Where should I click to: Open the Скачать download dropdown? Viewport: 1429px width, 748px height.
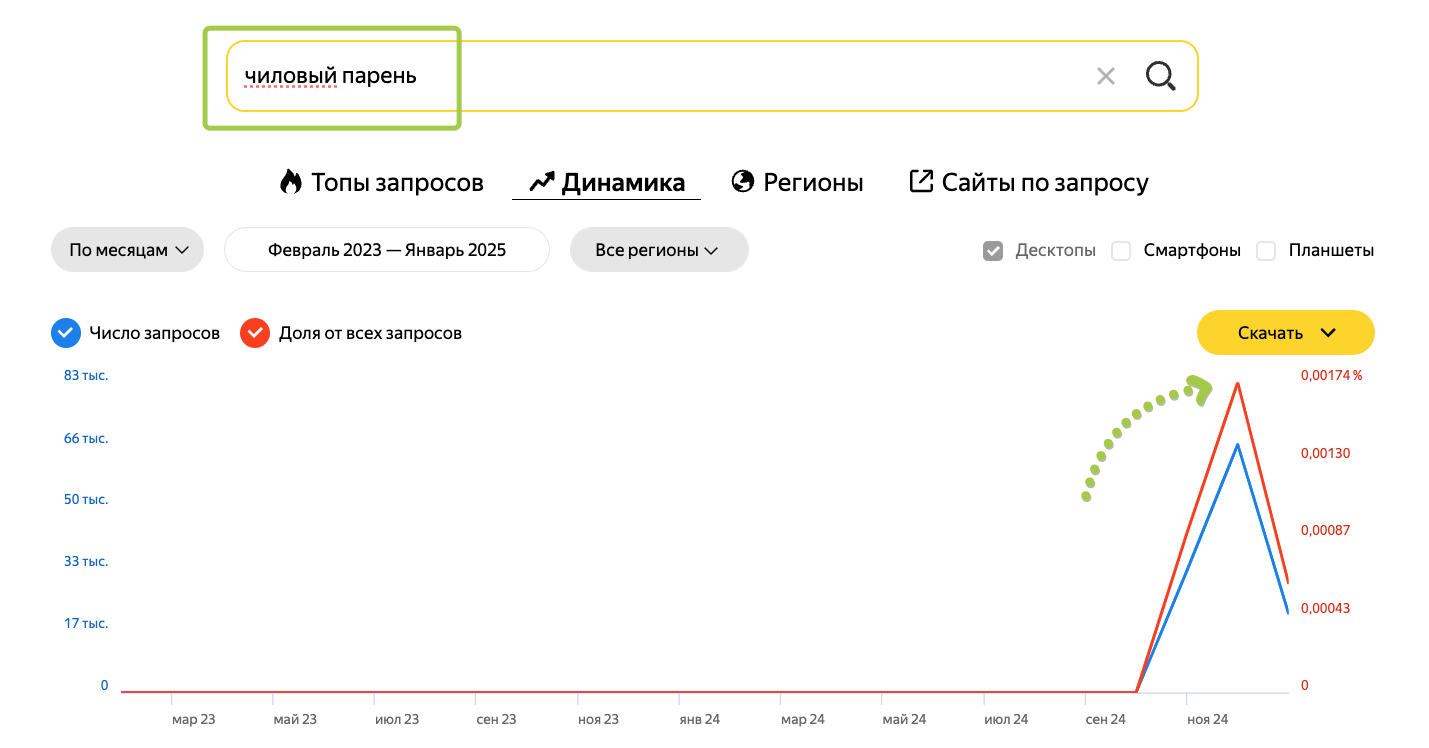tap(1285, 333)
